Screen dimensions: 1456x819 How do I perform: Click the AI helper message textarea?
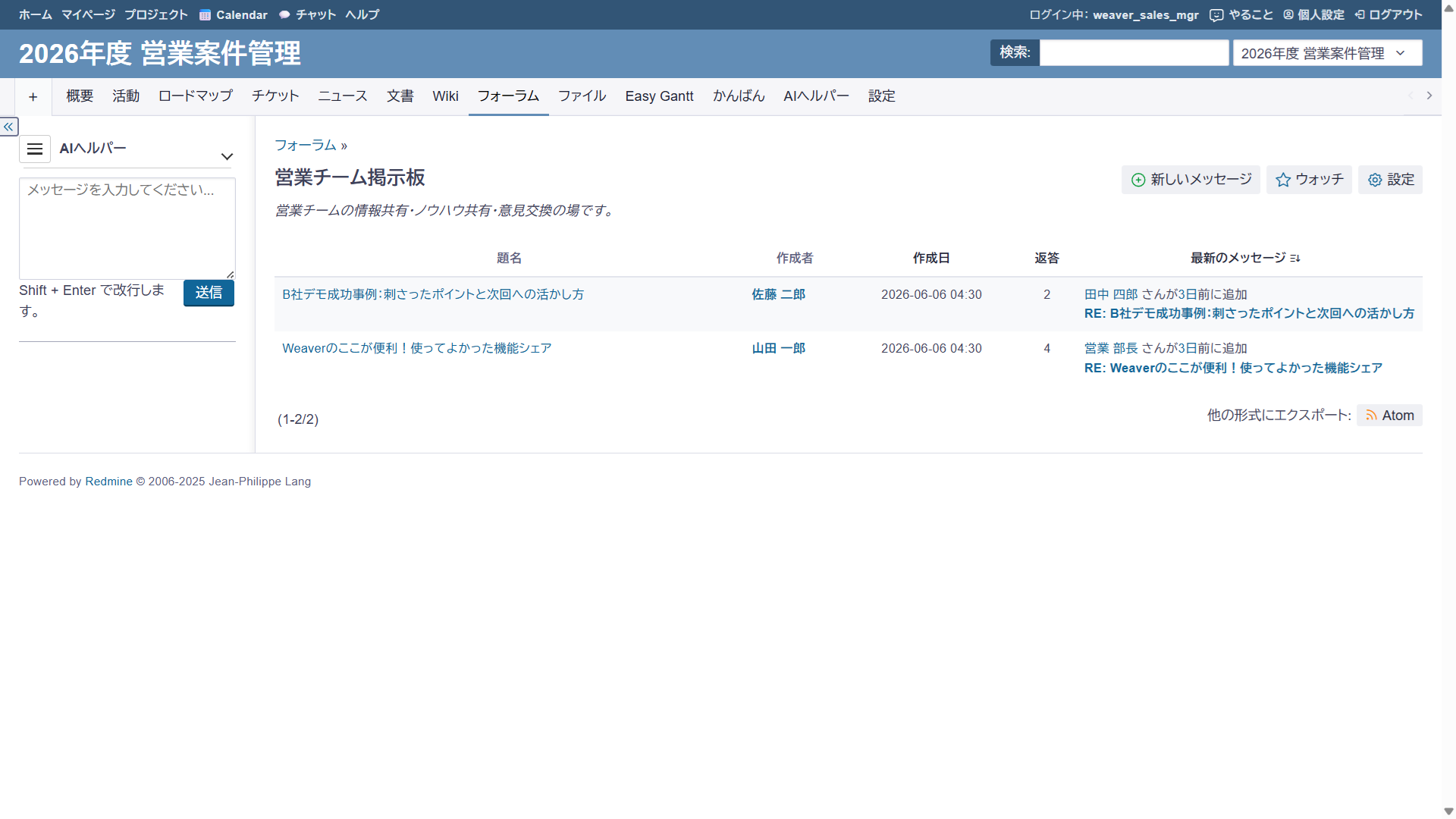pyautogui.click(x=127, y=228)
